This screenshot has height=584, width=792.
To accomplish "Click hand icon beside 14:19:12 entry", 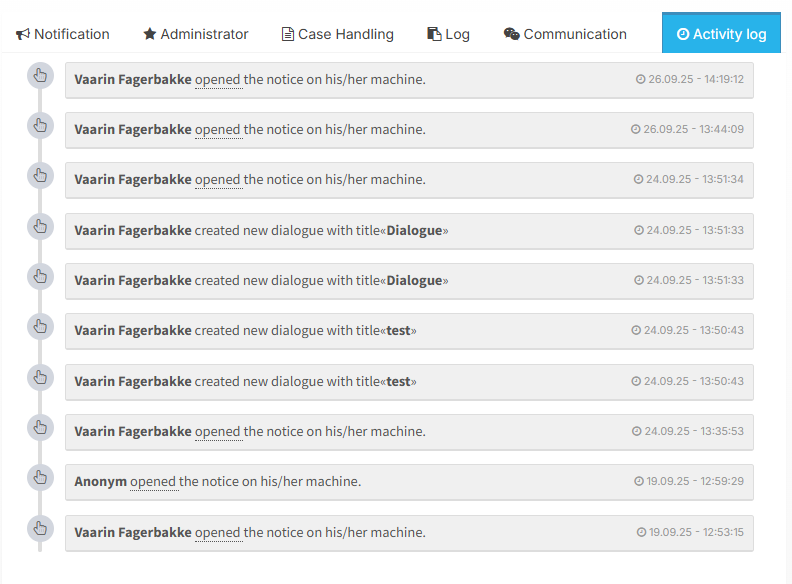I will (x=40, y=75).
